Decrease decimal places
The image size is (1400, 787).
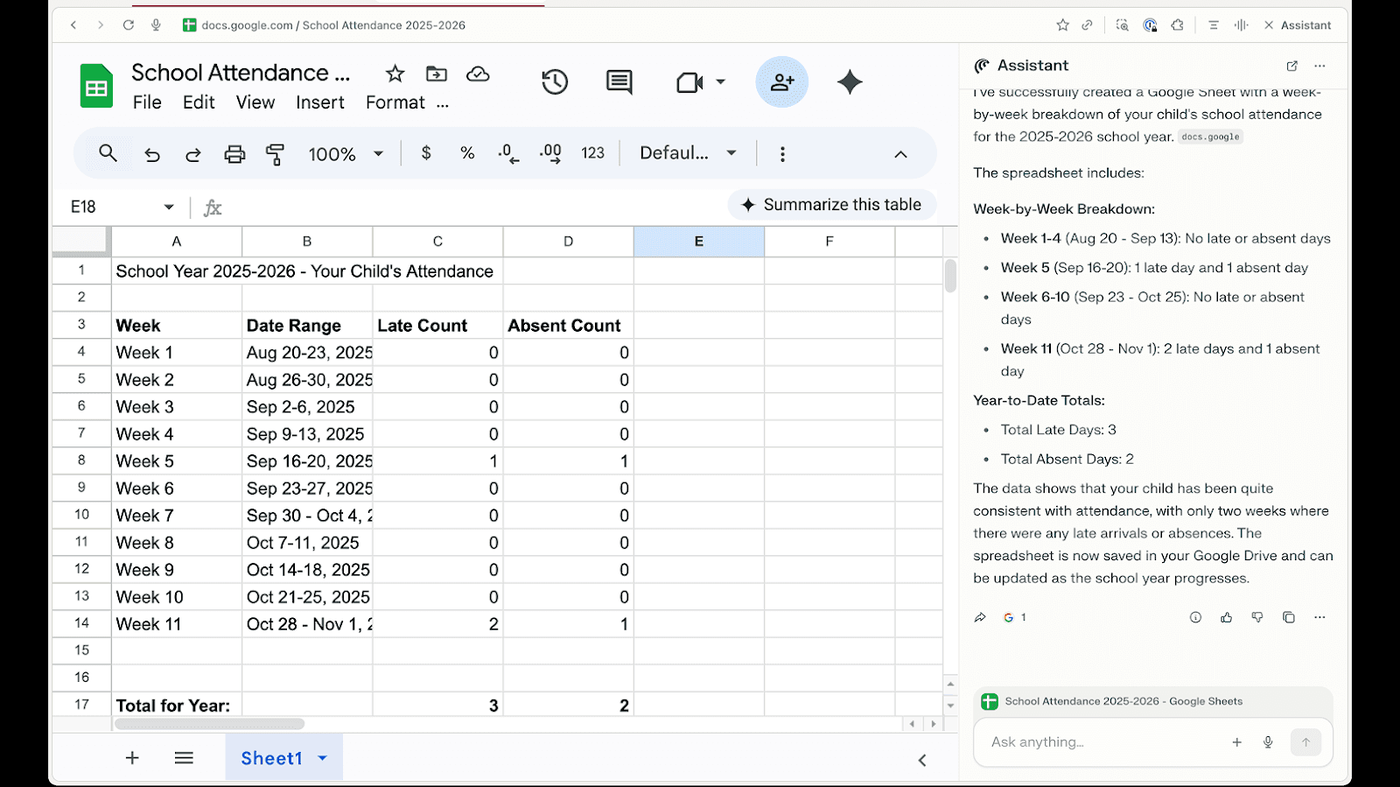pyautogui.click(x=509, y=153)
